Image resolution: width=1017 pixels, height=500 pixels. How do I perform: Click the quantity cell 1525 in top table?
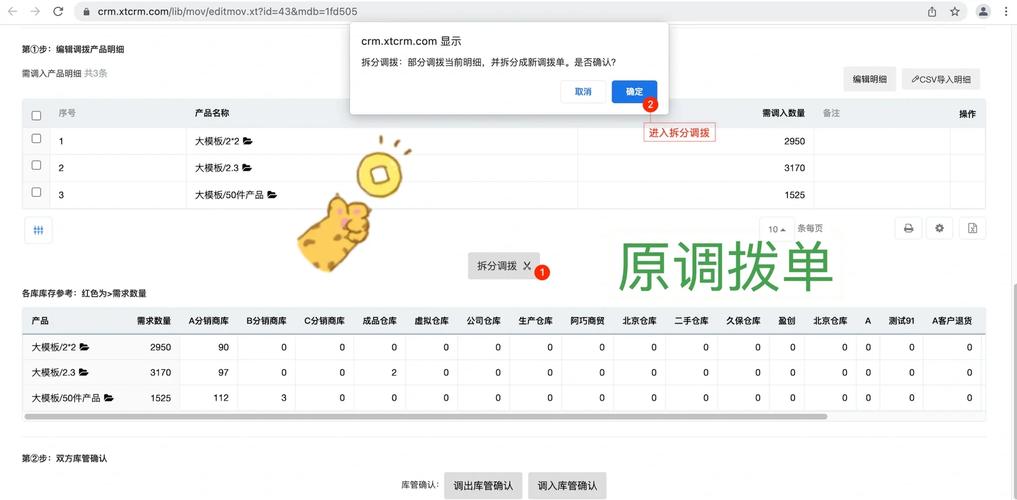(x=795, y=195)
